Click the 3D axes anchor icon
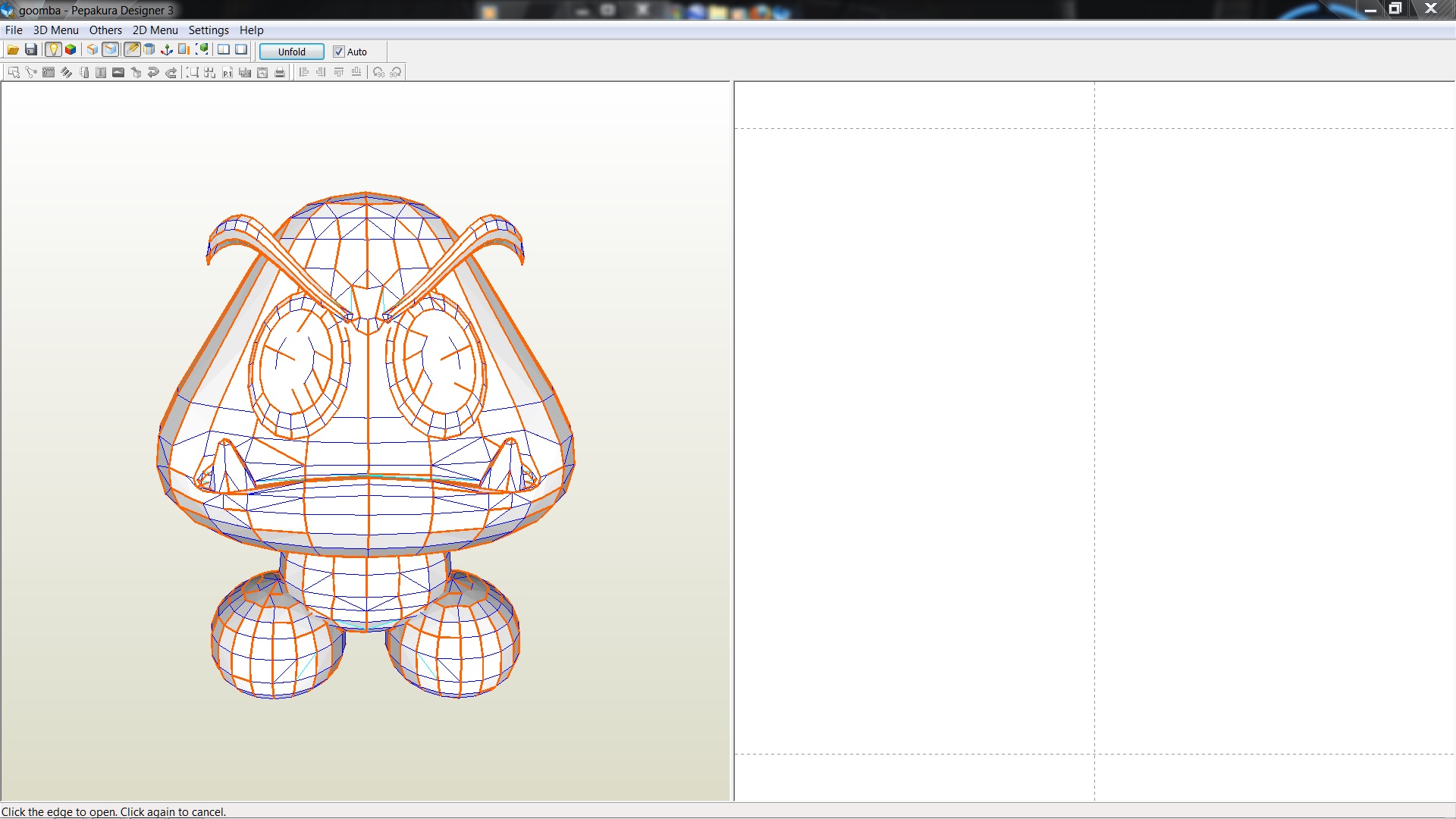This screenshot has width=1456, height=819. click(x=167, y=50)
